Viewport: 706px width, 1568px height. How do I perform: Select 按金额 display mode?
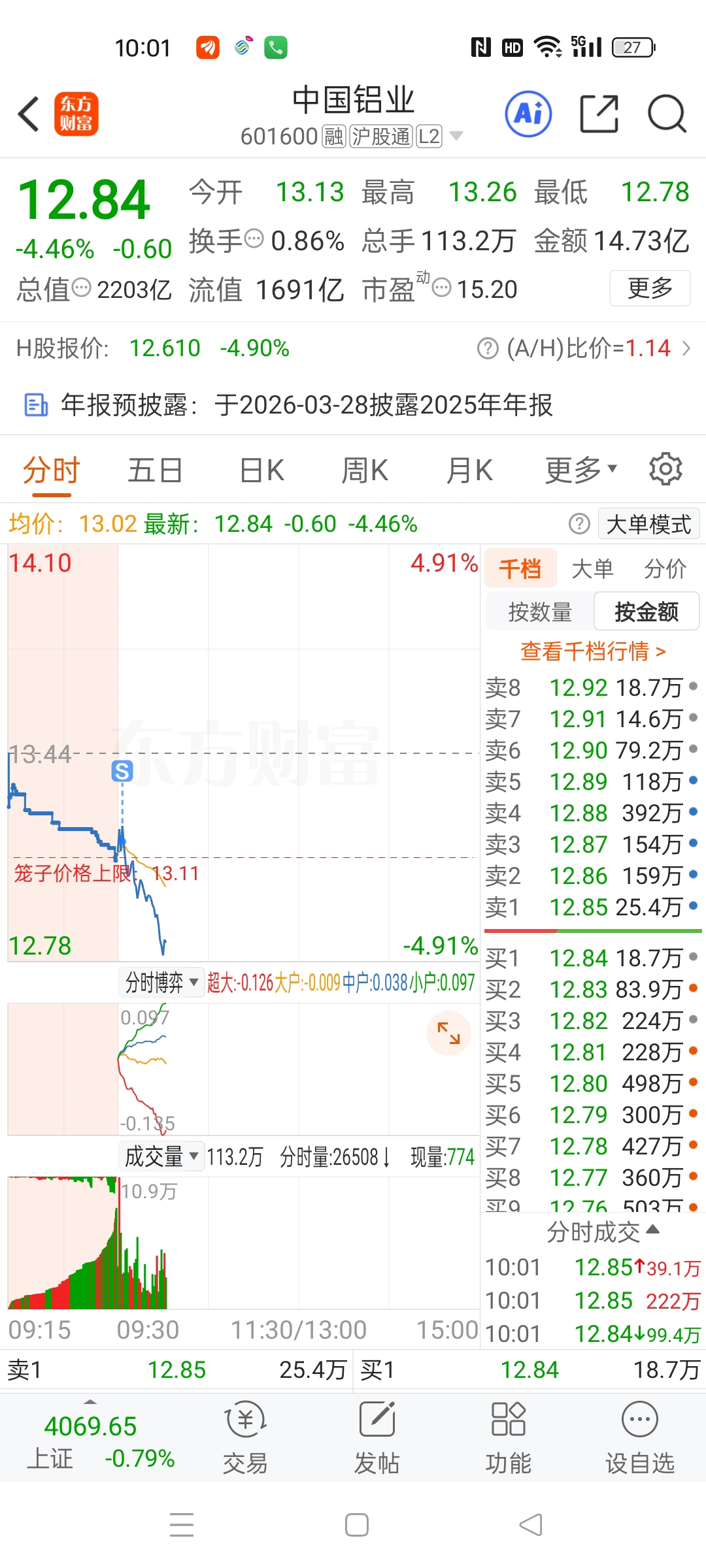(x=647, y=612)
